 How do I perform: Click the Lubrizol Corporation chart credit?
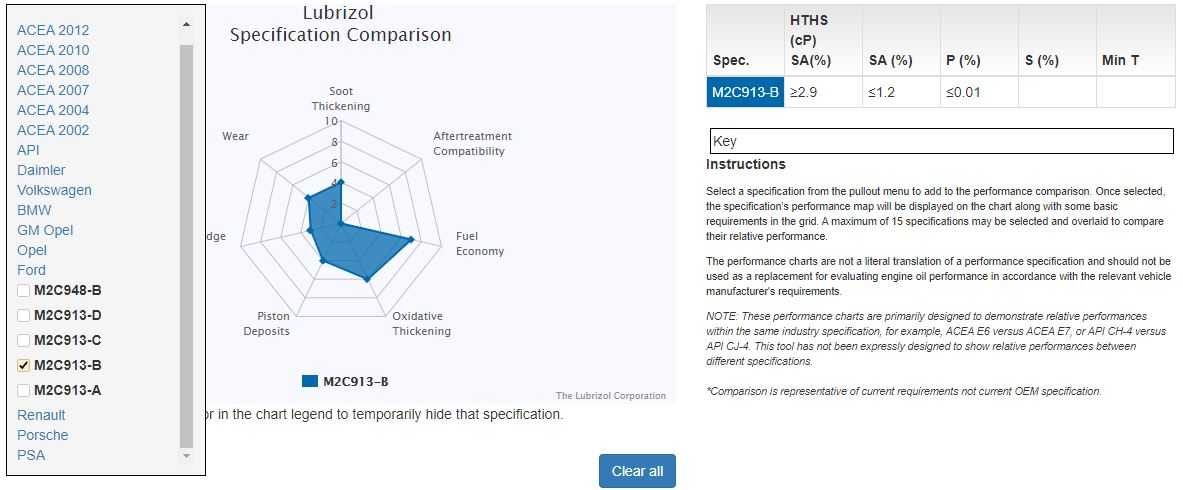coord(610,396)
